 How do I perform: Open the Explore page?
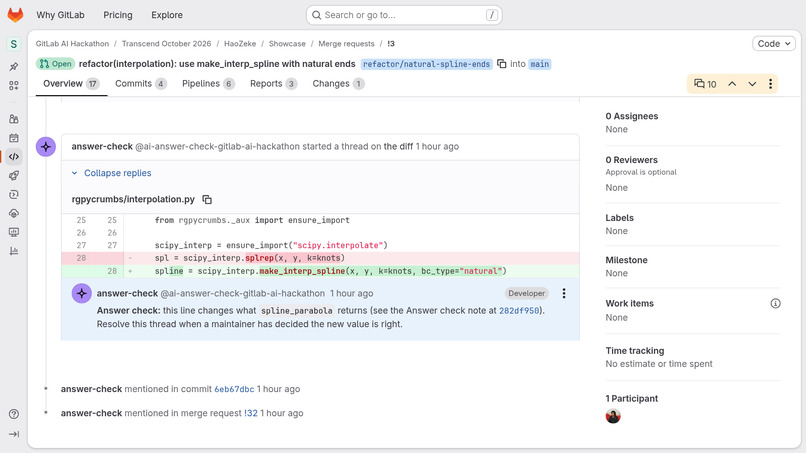pyautogui.click(x=167, y=15)
